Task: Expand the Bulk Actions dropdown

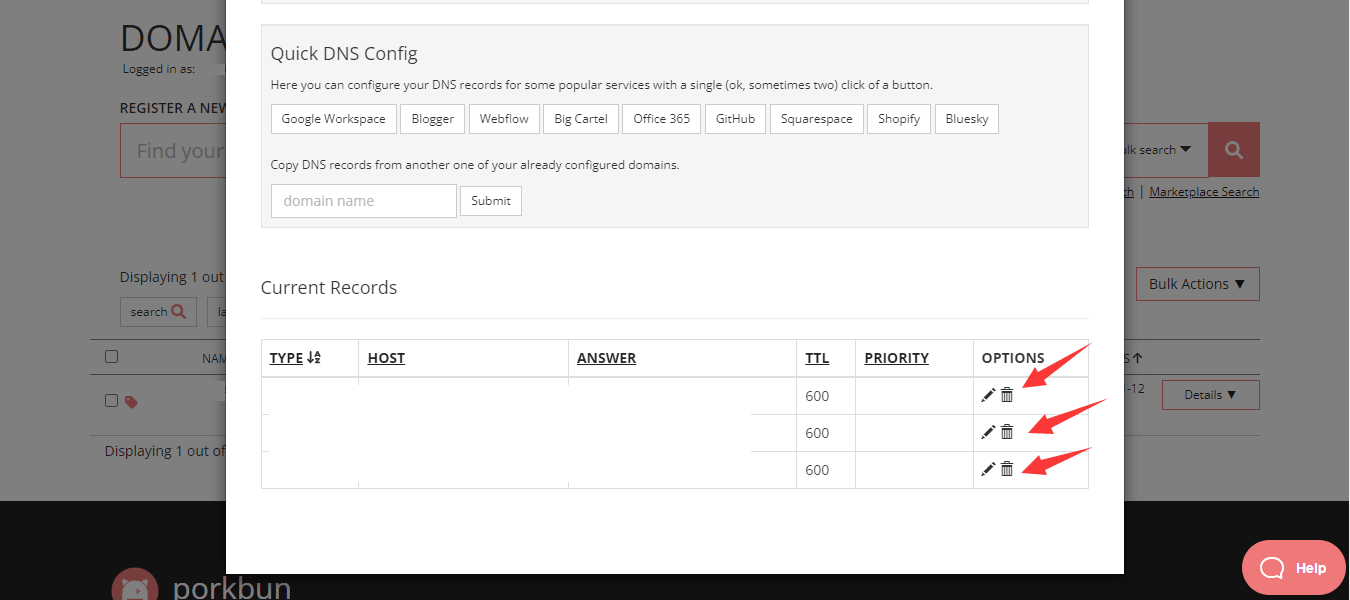Action: tap(1197, 284)
